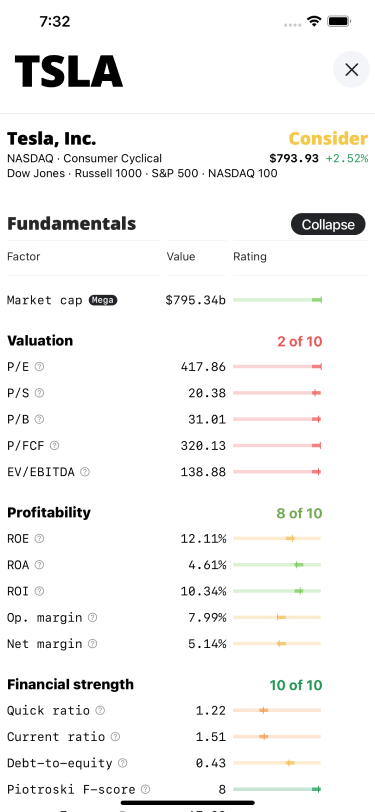Tap the help icon beside P/B

(x=39, y=419)
